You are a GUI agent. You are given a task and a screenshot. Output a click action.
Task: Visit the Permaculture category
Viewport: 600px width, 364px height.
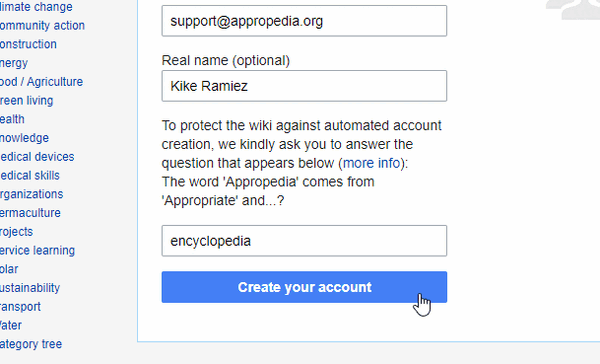coord(30,213)
